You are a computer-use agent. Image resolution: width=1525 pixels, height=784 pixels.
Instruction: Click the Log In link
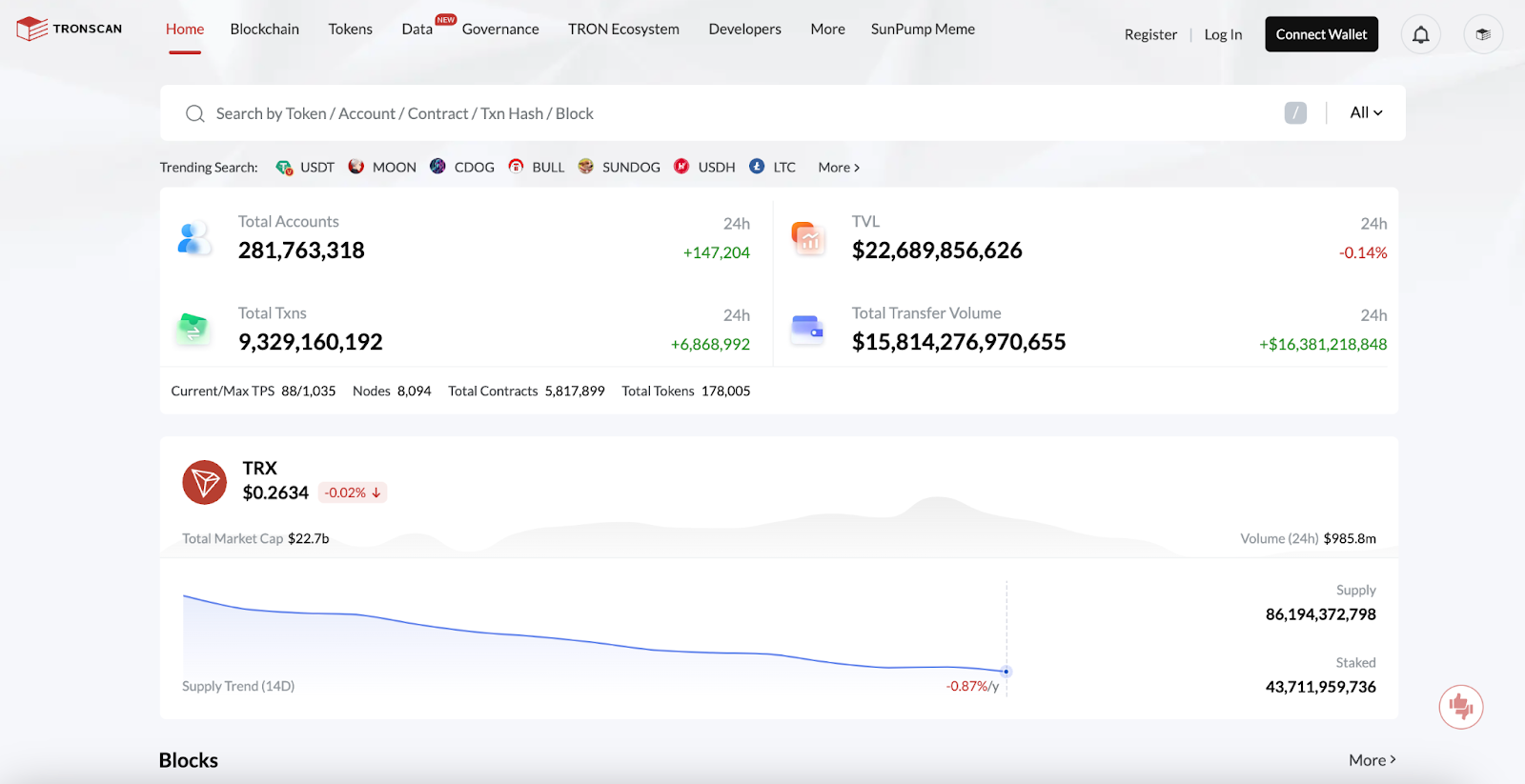click(1223, 34)
